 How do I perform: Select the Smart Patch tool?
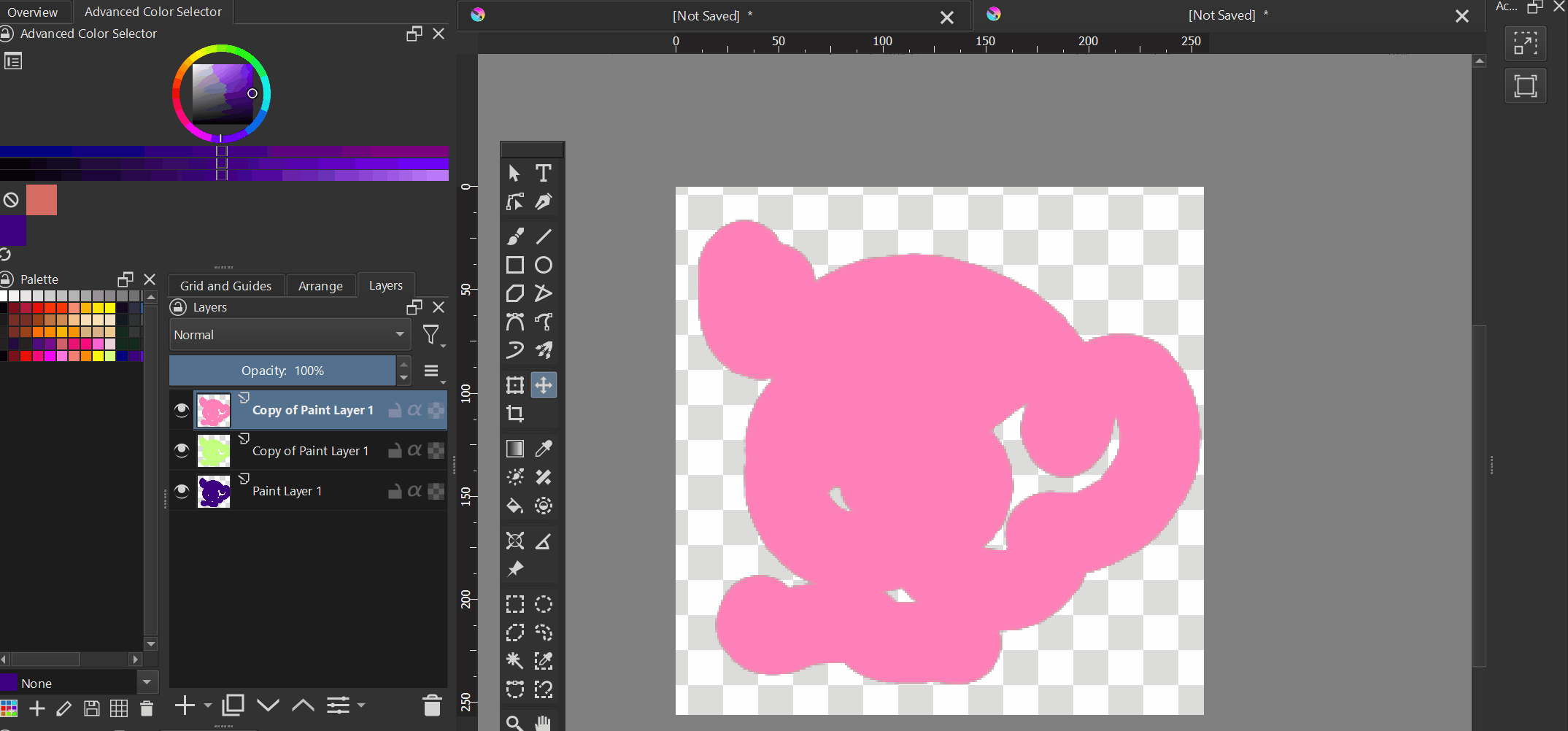tap(544, 477)
